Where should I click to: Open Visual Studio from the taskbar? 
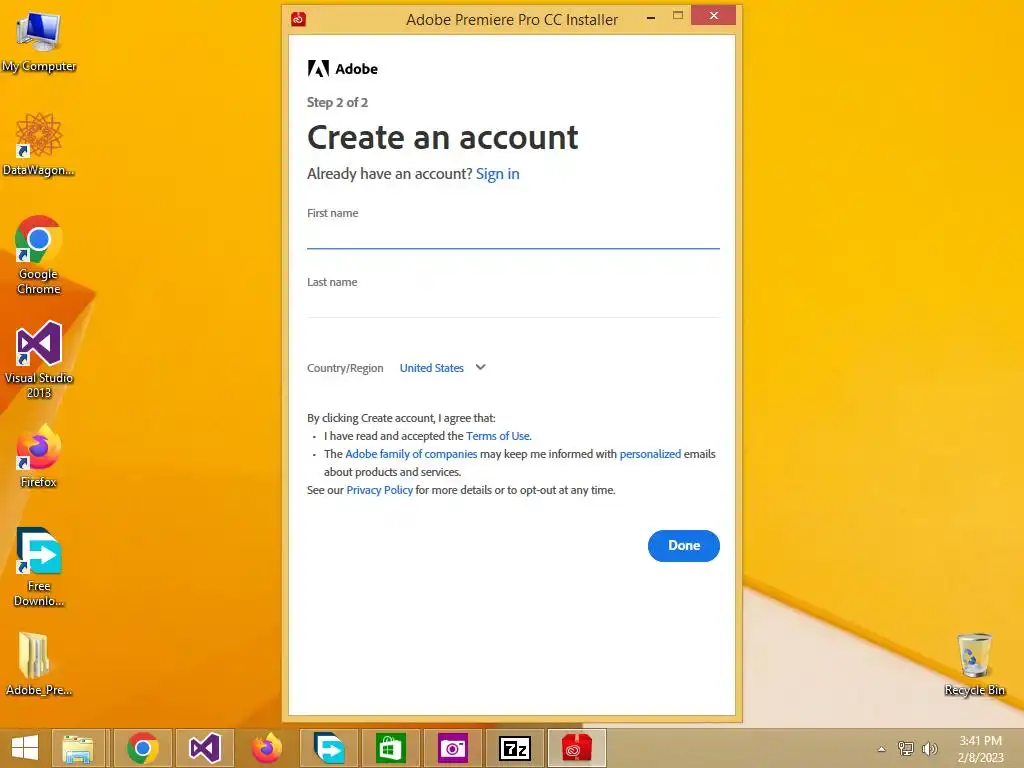click(204, 748)
